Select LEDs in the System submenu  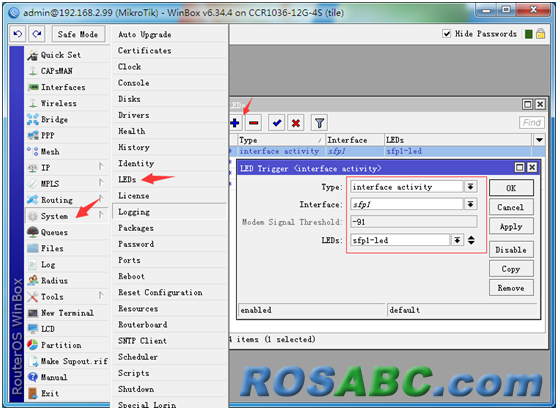127,179
